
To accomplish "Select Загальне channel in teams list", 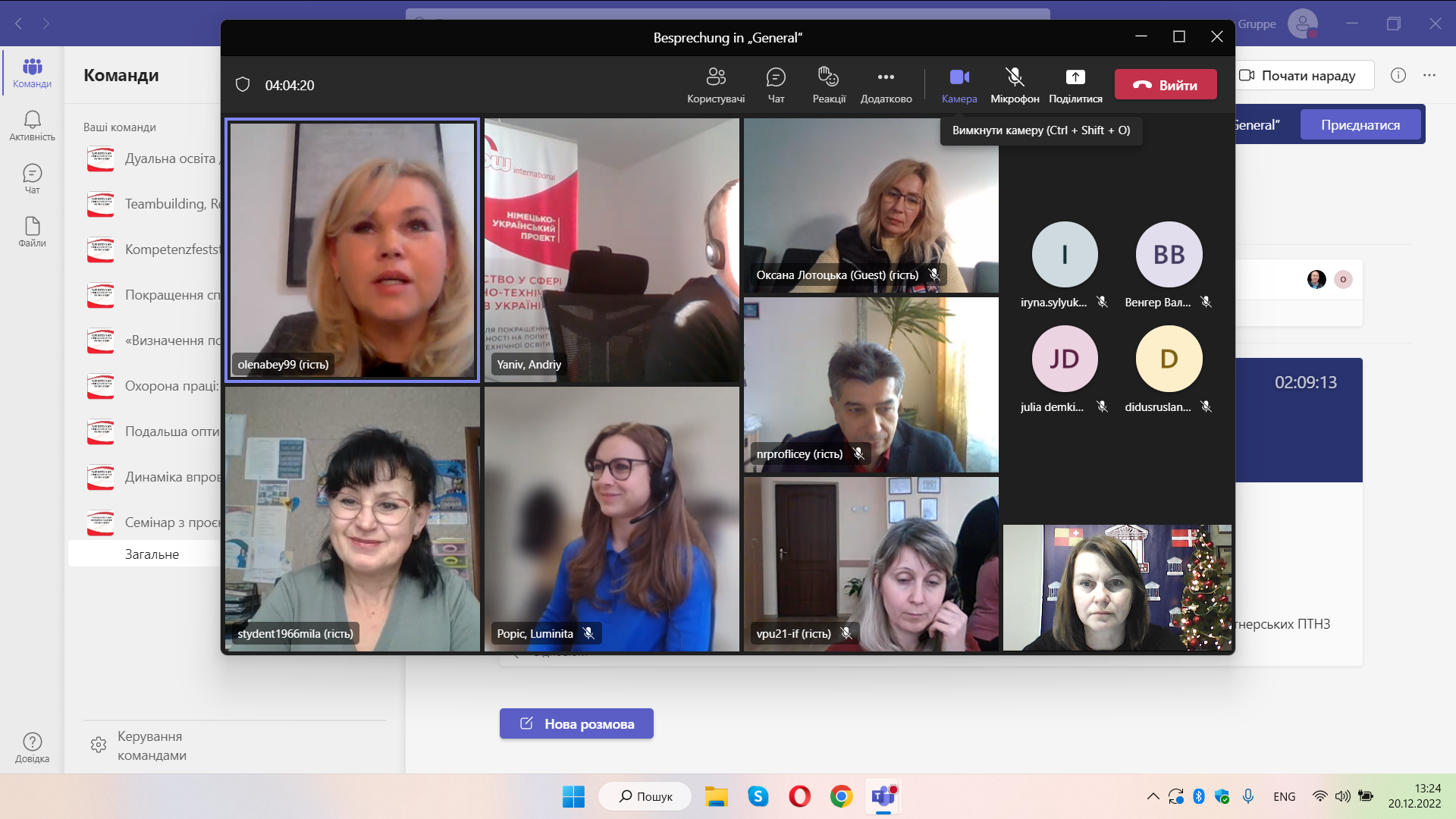I will click(x=152, y=554).
